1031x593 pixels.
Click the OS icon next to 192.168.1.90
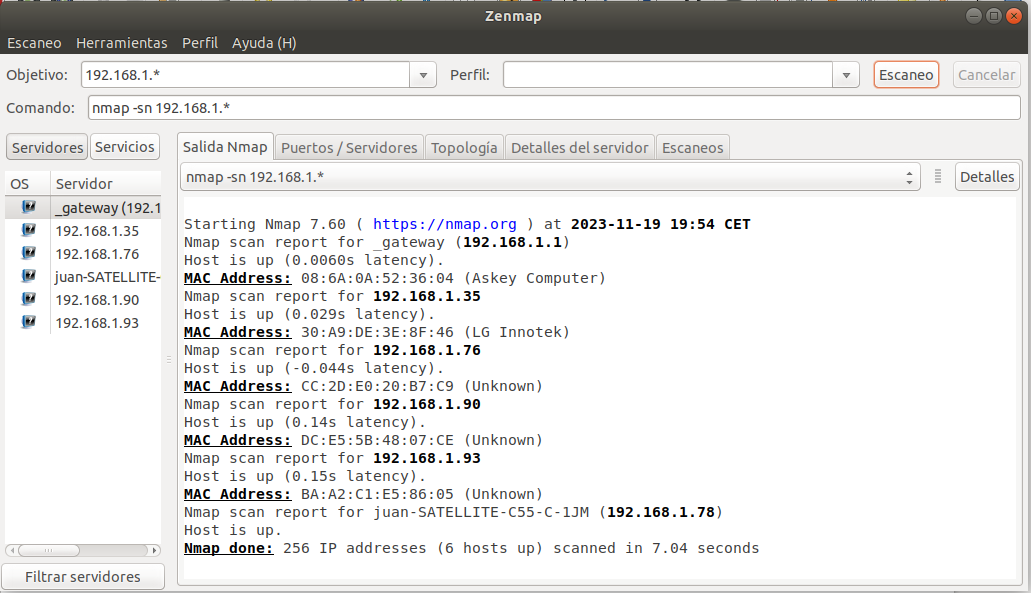[x=29, y=300]
